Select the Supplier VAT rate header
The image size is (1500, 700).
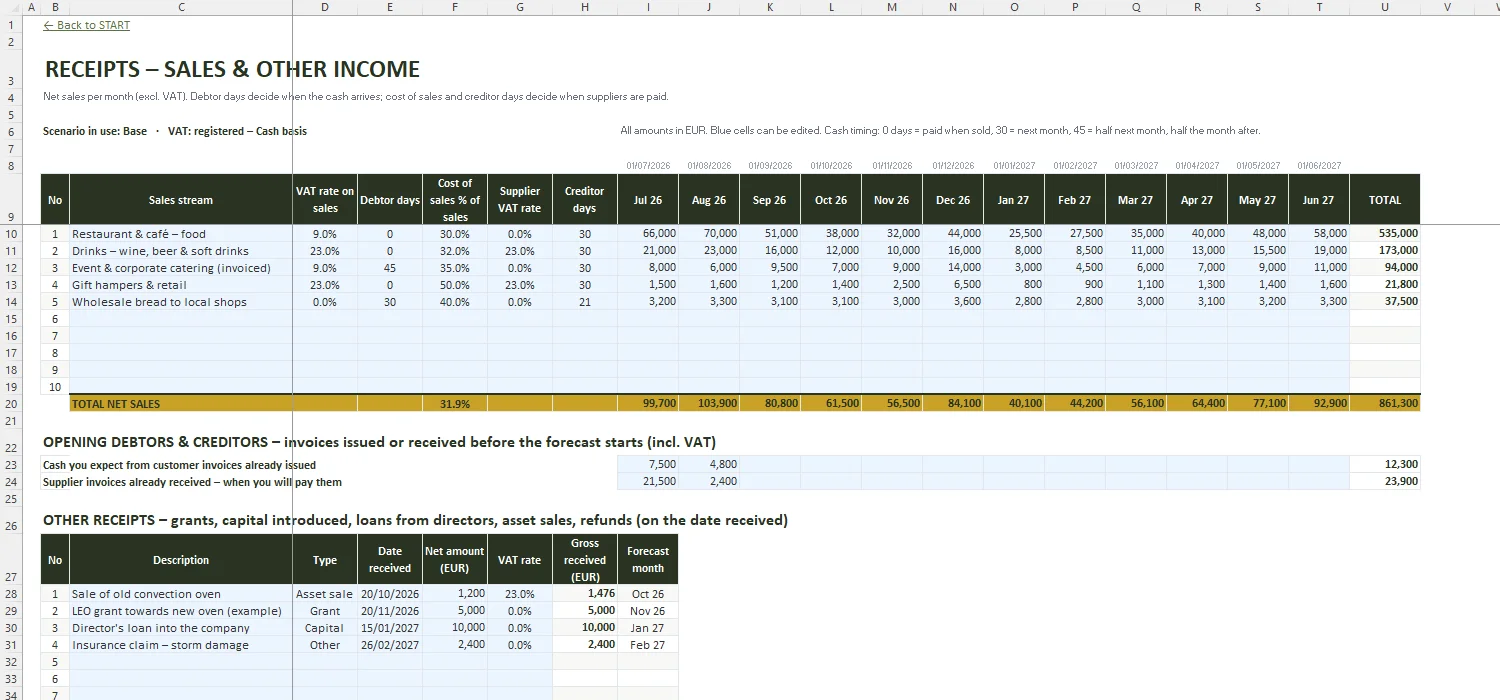click(x=520, y=200)
